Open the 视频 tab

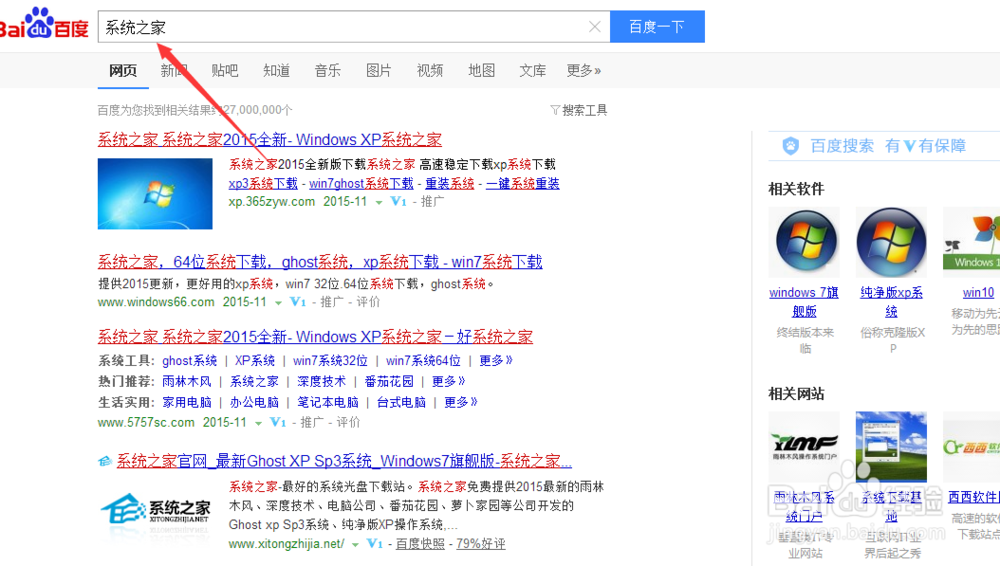[430, 70]
